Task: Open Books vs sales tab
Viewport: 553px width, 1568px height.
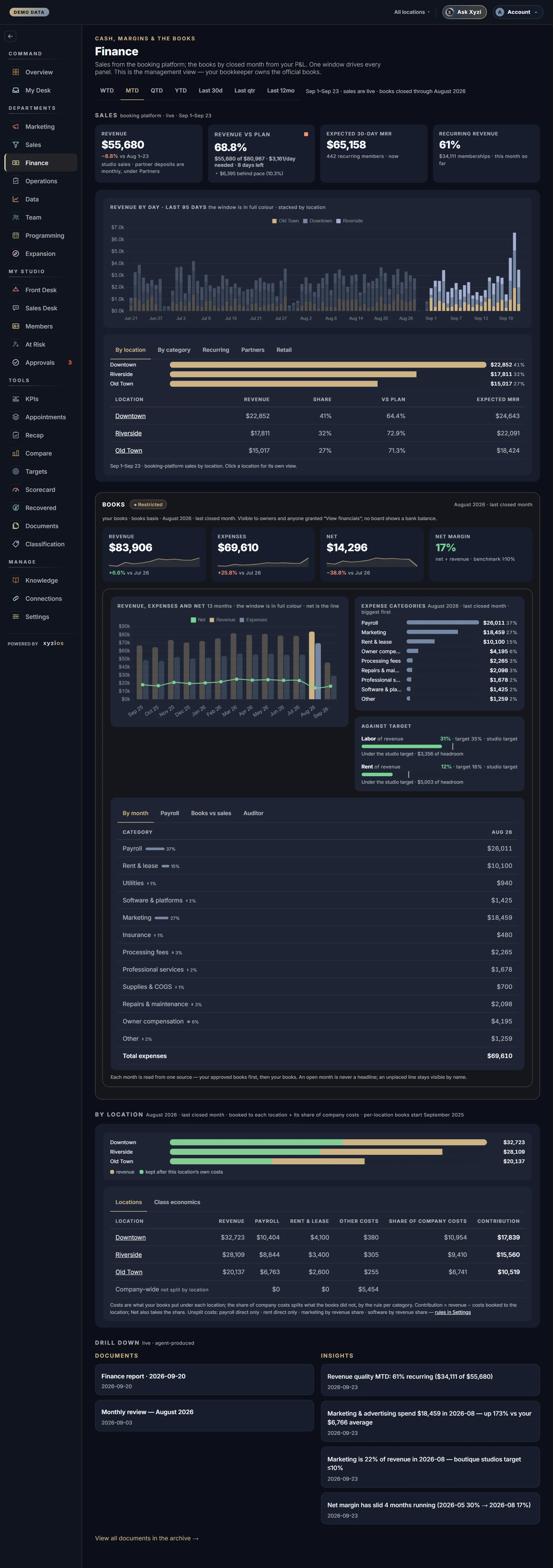Action: [x=211, y=813]
